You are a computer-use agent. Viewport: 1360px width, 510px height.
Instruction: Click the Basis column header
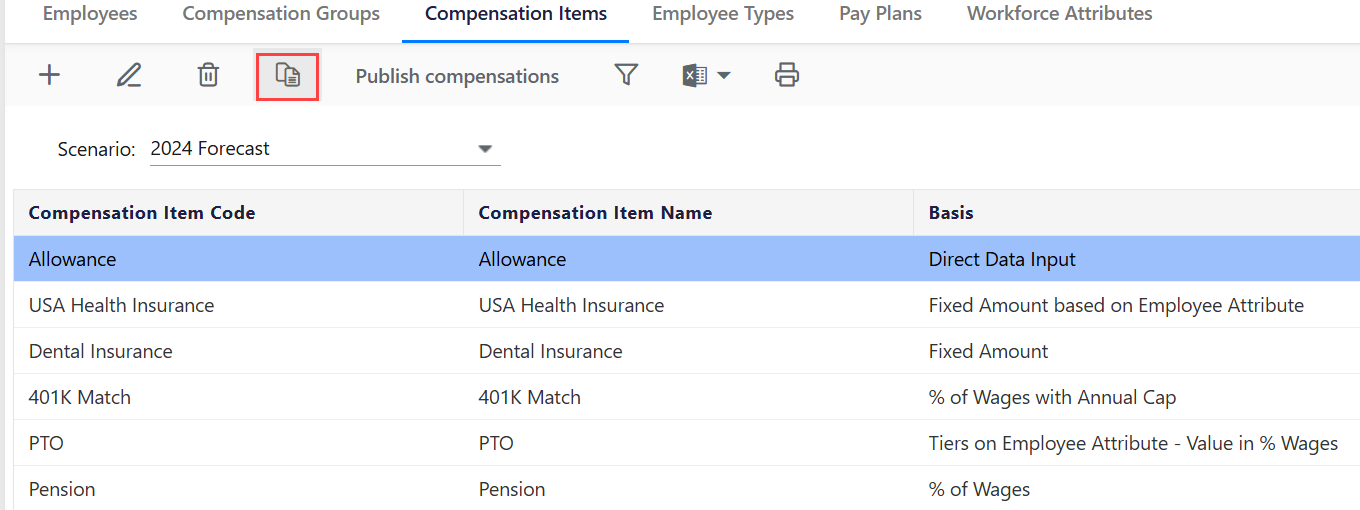pyautogui.click(x=951, y=212)
